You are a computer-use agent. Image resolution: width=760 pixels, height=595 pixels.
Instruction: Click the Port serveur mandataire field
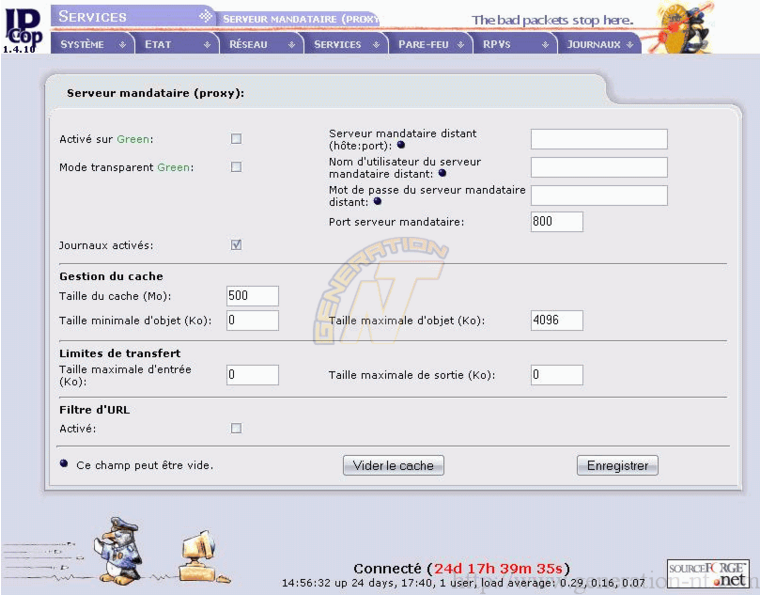click(x=557, y=221)
